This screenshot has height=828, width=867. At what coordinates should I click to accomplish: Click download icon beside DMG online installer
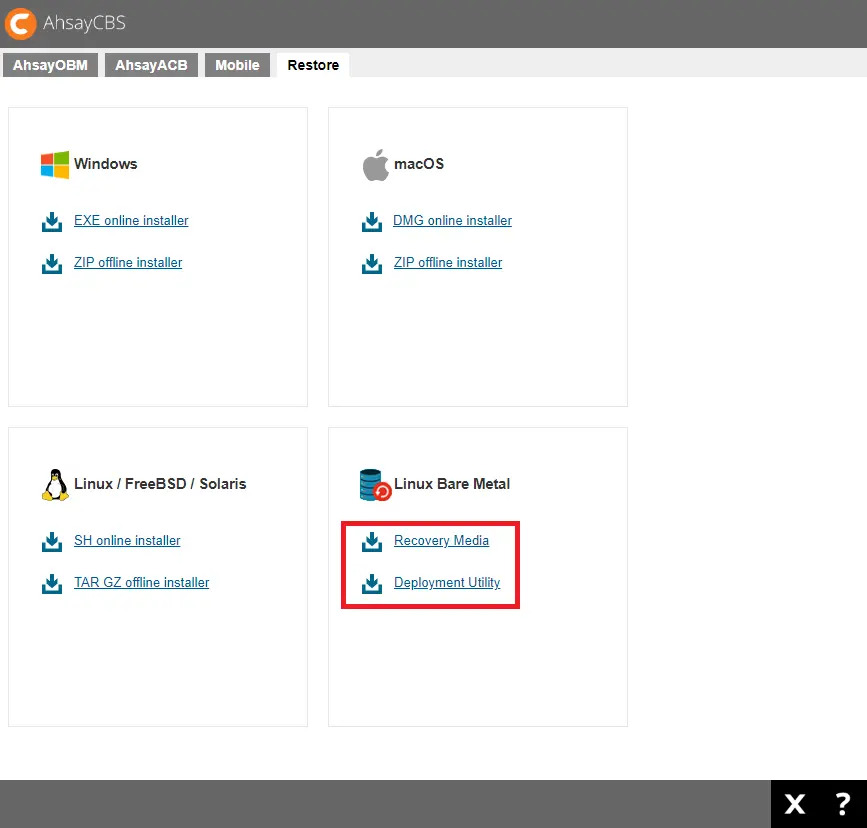[x=372, y=221]
